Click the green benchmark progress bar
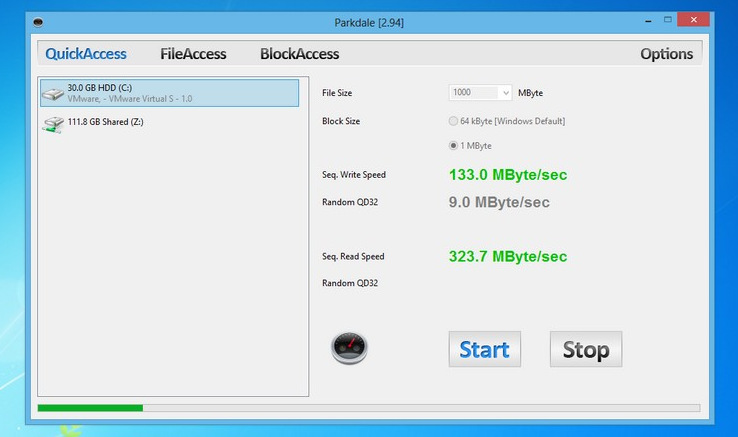The height and width of the screenshot is (437, 738). [x=90, y=408]
